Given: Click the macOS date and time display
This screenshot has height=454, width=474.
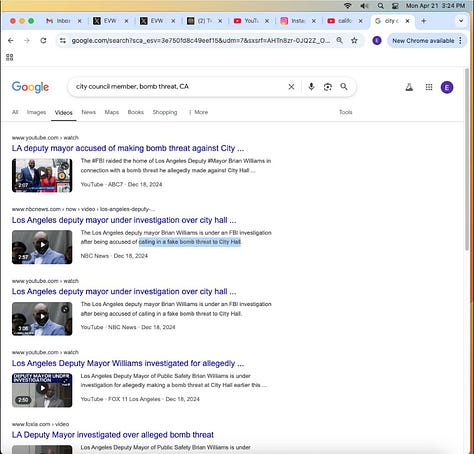Looking at the screenshot, I should (x=435, y=6).
